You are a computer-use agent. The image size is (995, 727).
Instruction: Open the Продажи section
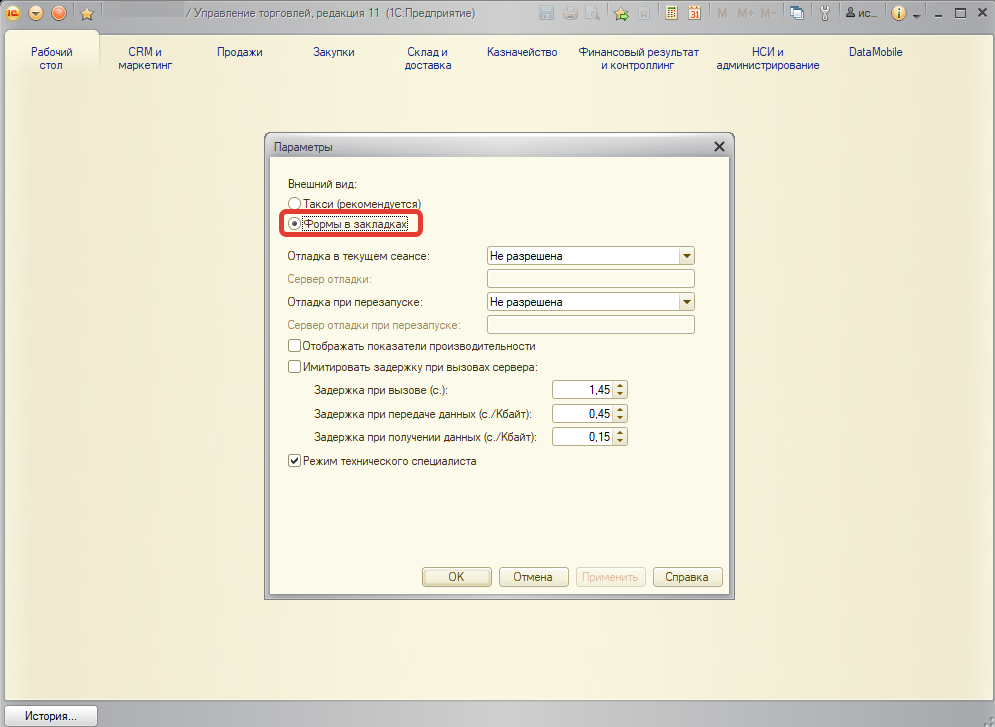(x=240, y=52)
